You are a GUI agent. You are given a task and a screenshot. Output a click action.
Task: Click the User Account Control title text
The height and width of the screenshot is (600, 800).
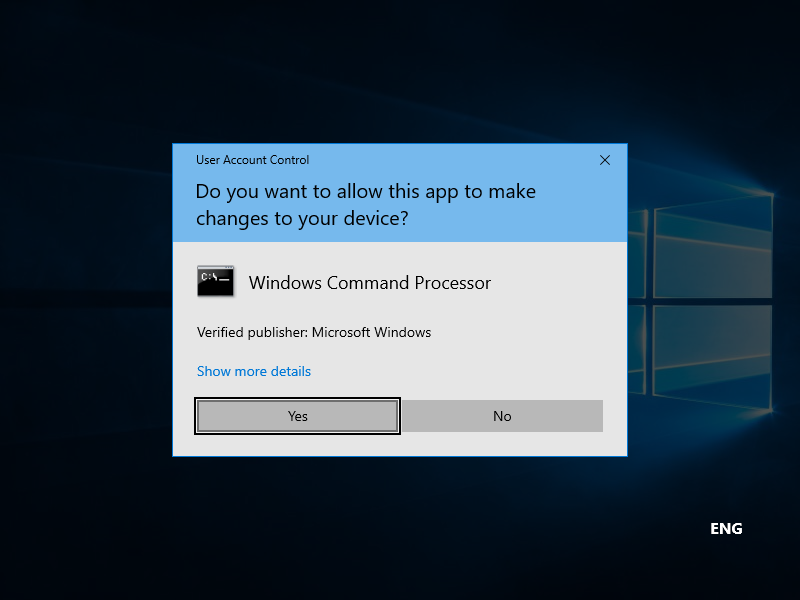coord(253,160)
